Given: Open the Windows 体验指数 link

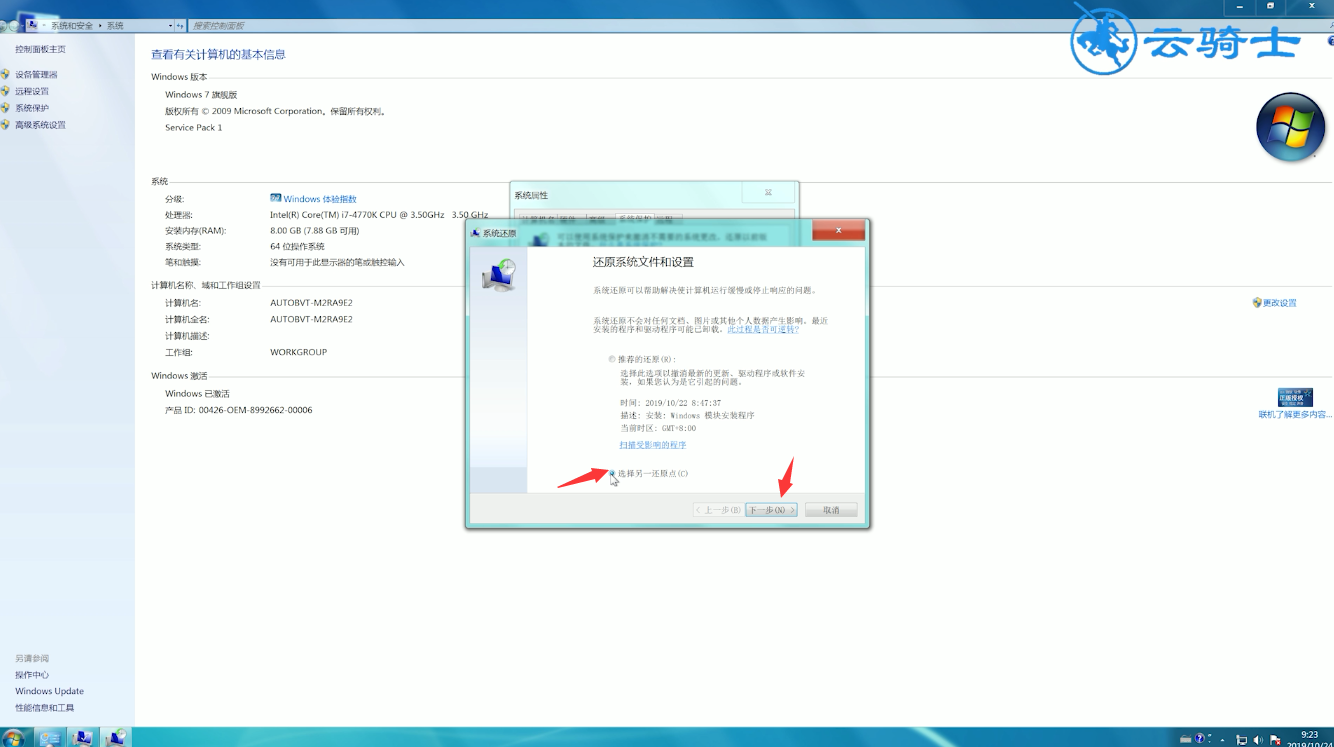Looking at the screenshot, I should click(x=320, y=199).
